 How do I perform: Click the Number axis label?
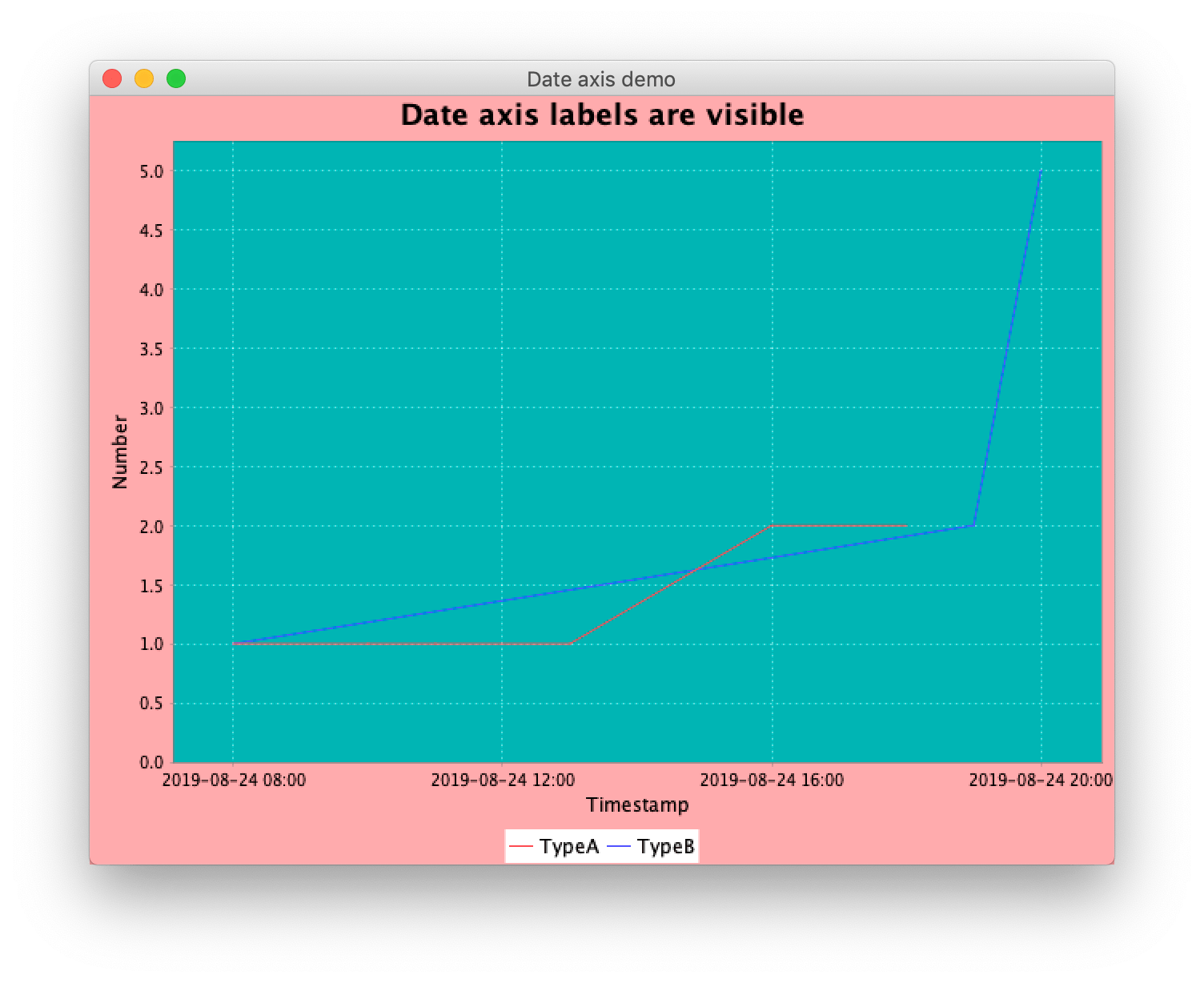(x=119, y=451)
